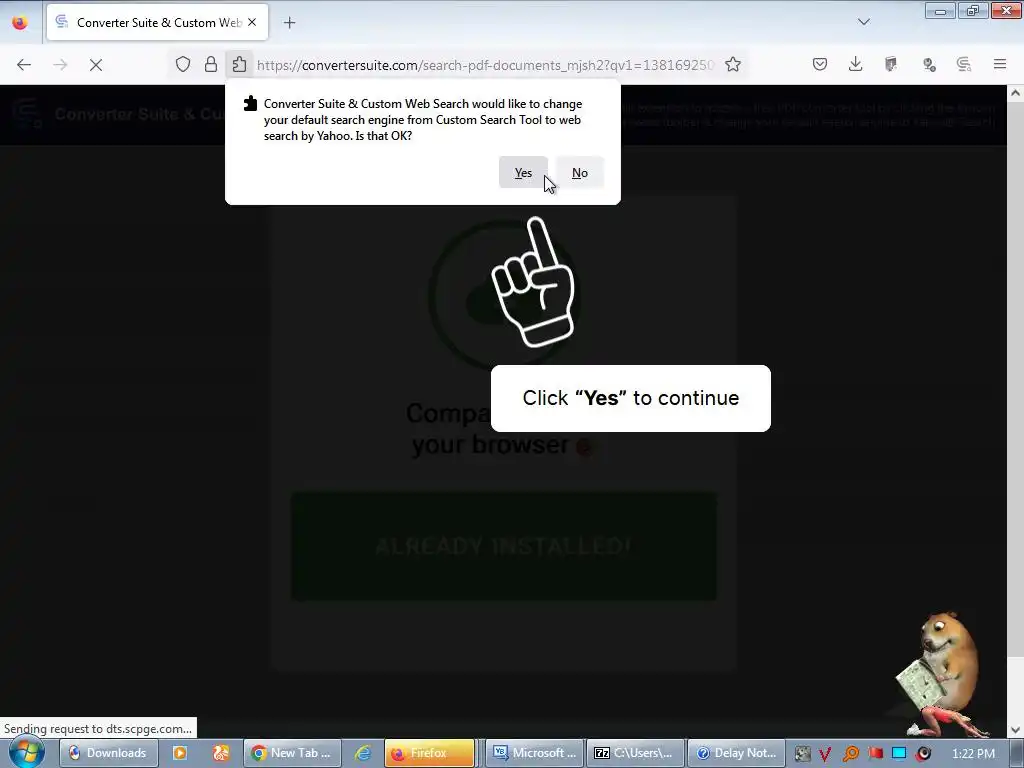The width and height of the screenshot is (1024, 768).
Task: Click the round extension icon with gear badge
Action: [928, 64]
